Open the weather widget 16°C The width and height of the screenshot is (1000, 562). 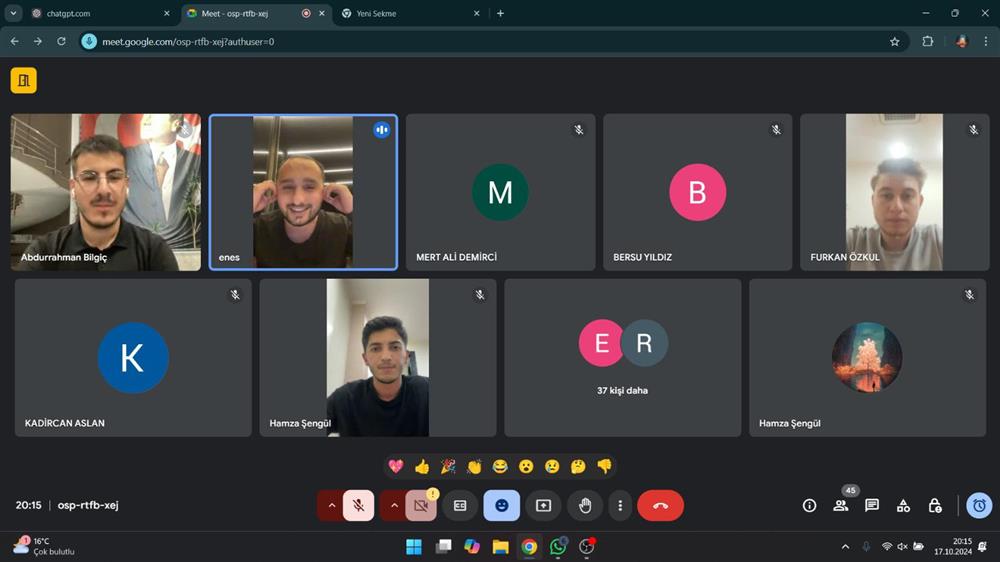[x=43, y=546]
